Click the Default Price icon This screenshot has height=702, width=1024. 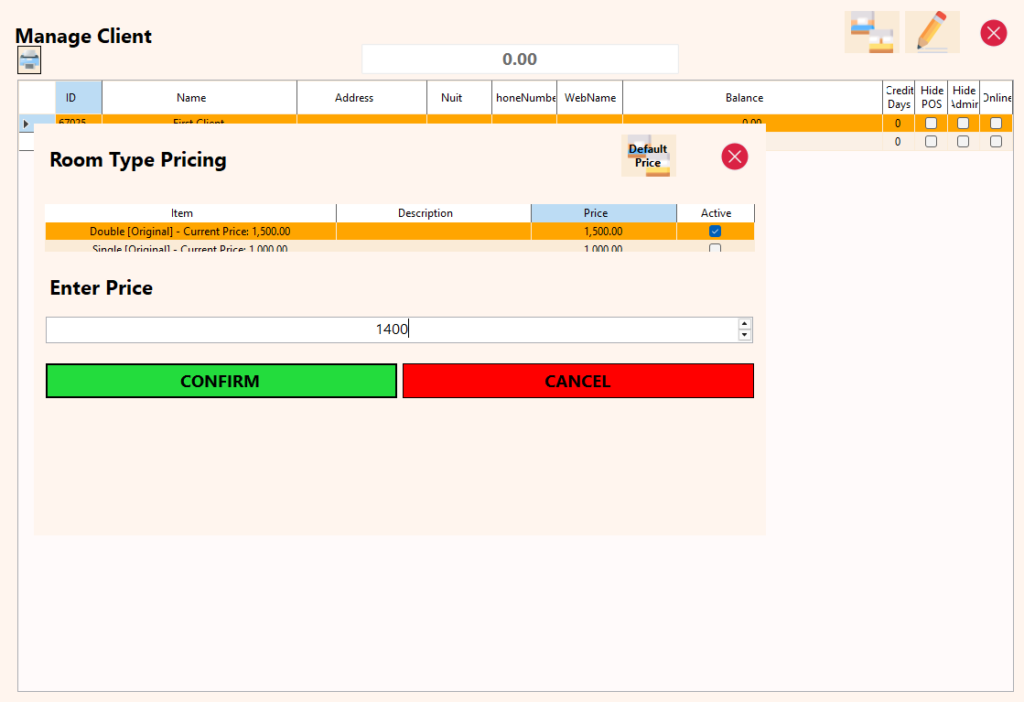point(648,156)
